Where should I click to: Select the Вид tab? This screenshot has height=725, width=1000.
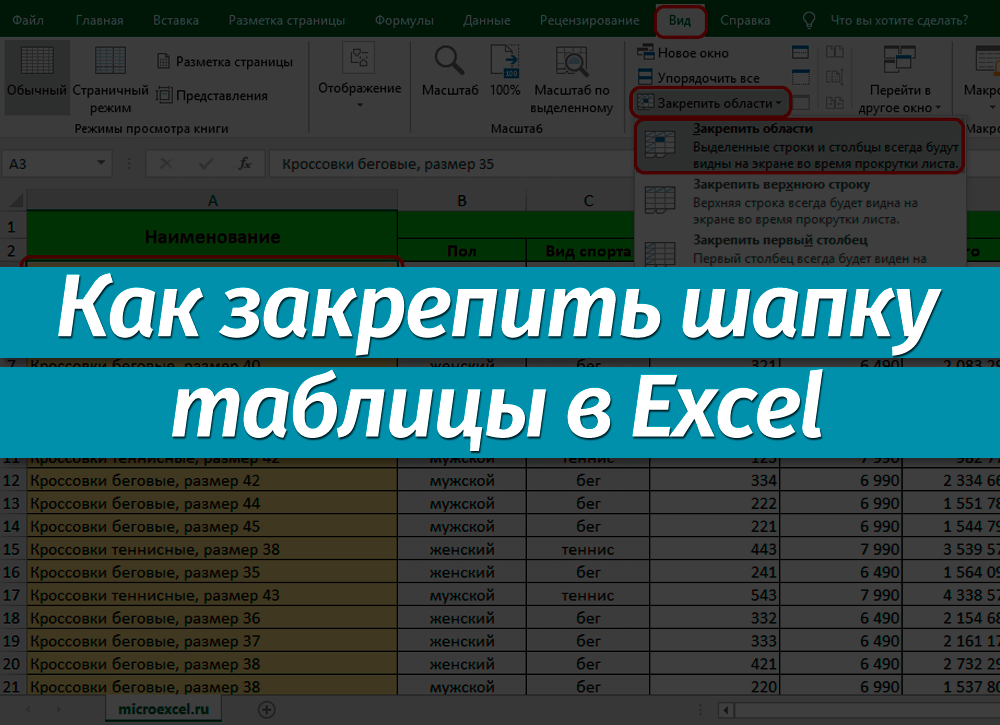tap(680, 20)
